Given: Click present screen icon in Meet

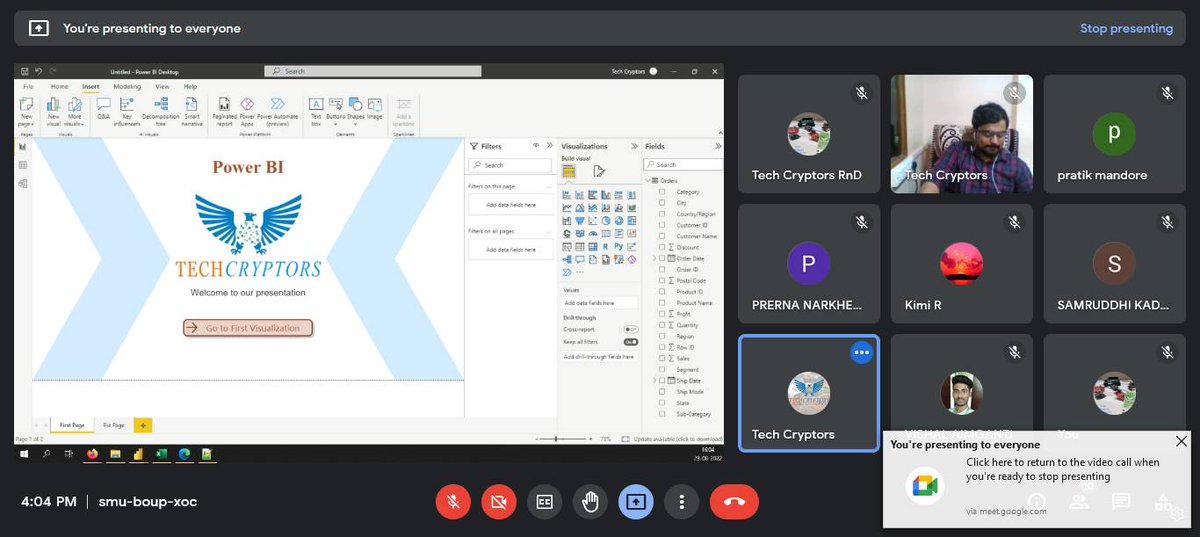Looking at the screenshot, I should (636, 502).
